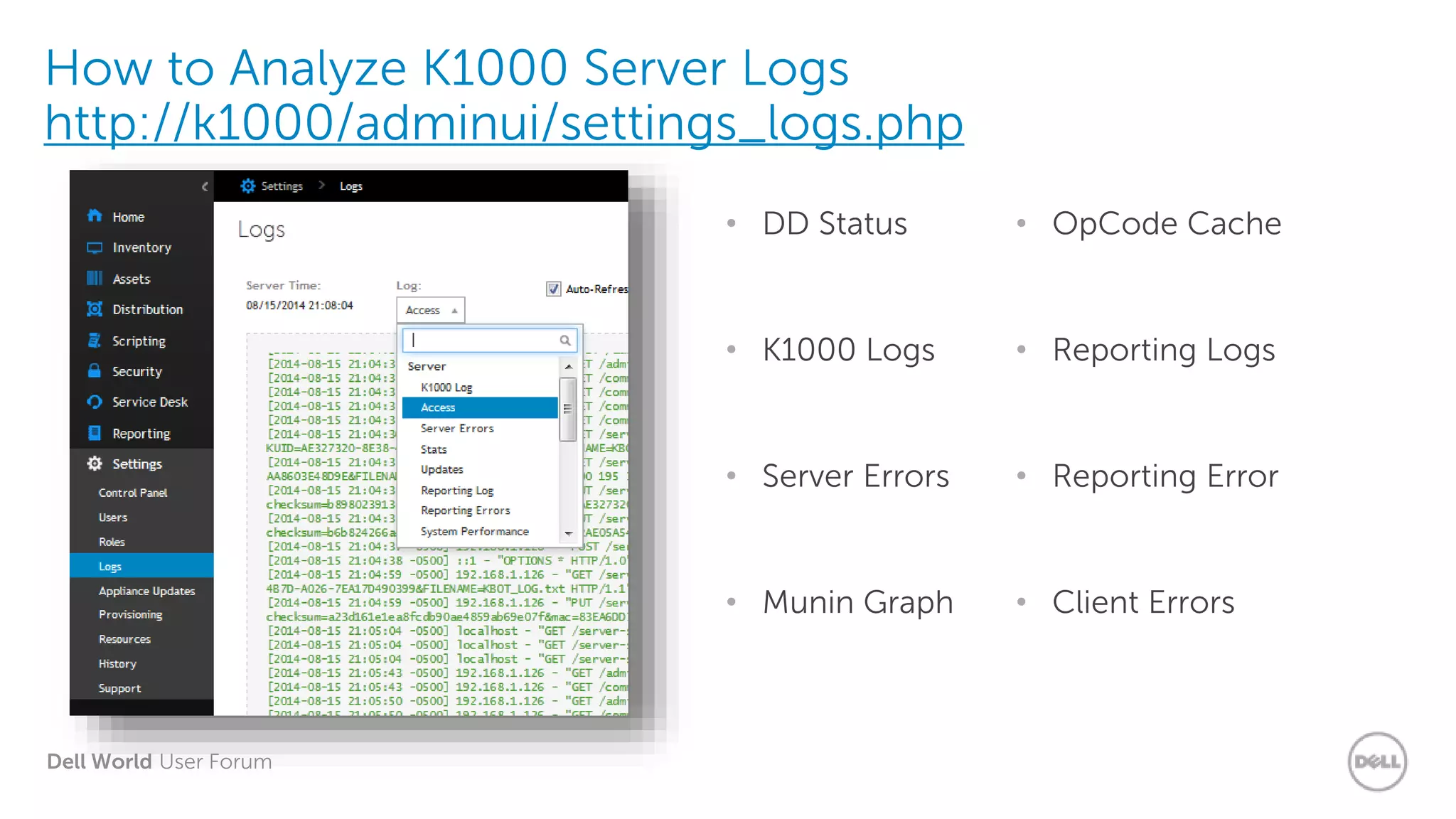Open Inventory in the sidebar
Image resolution: width=1456 pixels, height=819 pixels.
pos(141,247)
